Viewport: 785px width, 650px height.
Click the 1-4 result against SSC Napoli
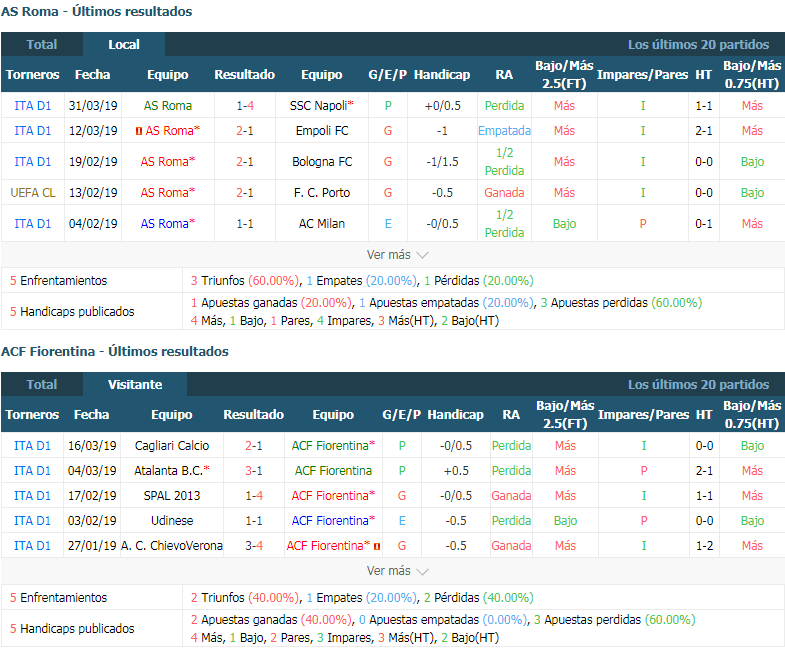point(245,106)
